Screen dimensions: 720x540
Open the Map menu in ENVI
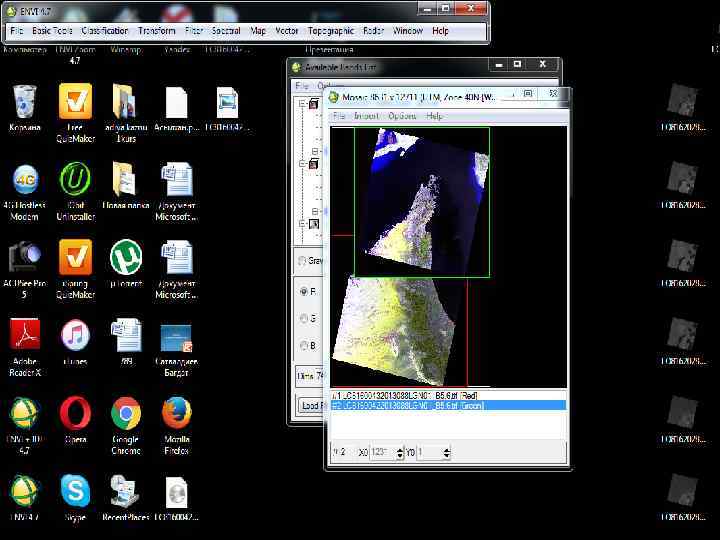tap(258, 31)
